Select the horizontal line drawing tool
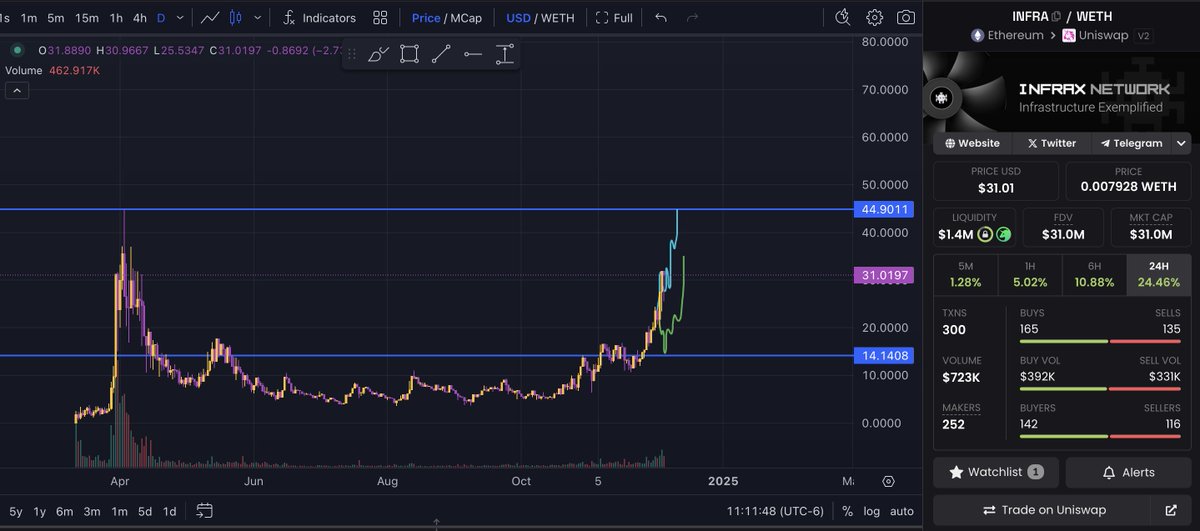This screenshot has height=531, width=1200. (x=473, y=55)
